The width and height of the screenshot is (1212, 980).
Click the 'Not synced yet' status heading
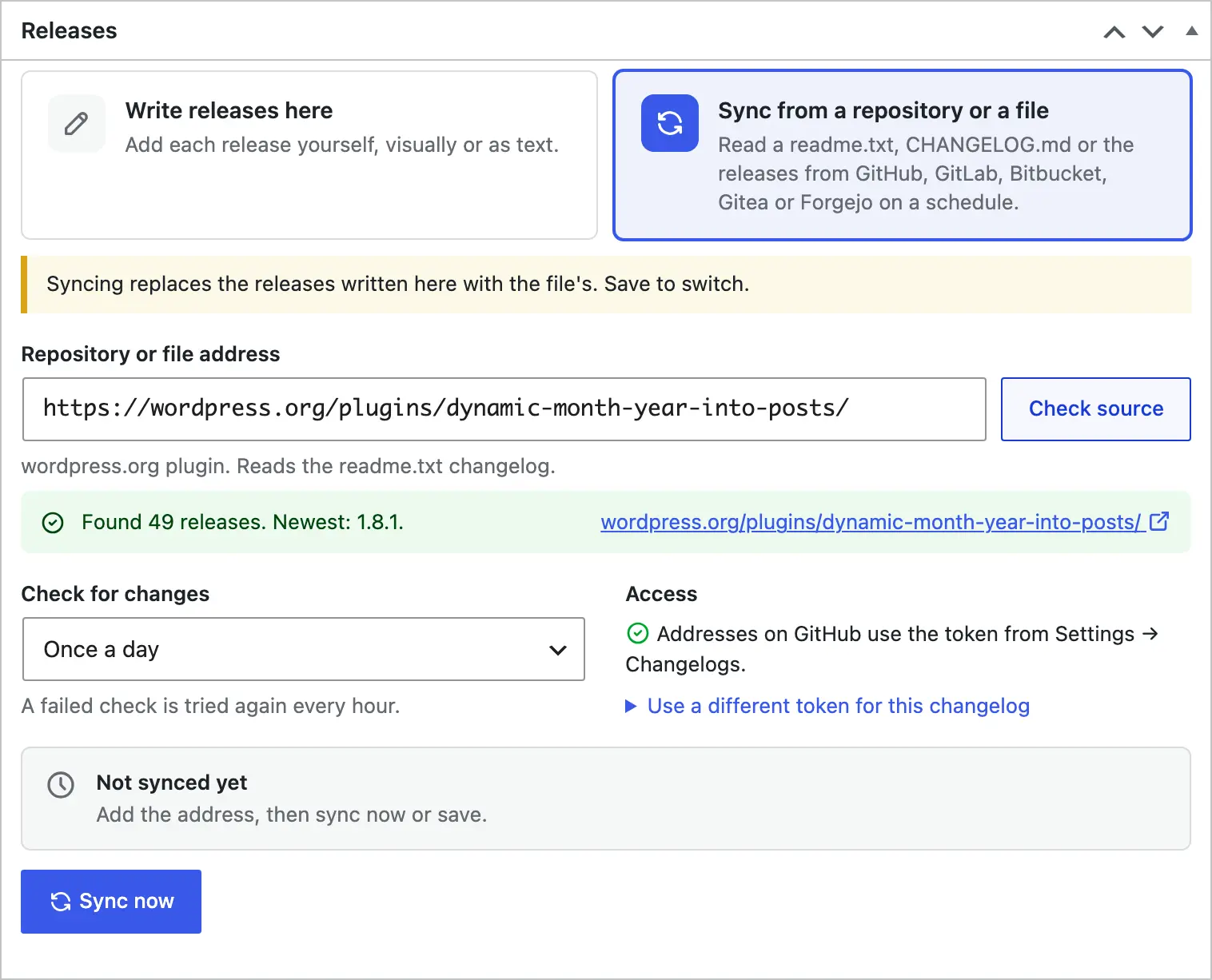tap(172, 783)
